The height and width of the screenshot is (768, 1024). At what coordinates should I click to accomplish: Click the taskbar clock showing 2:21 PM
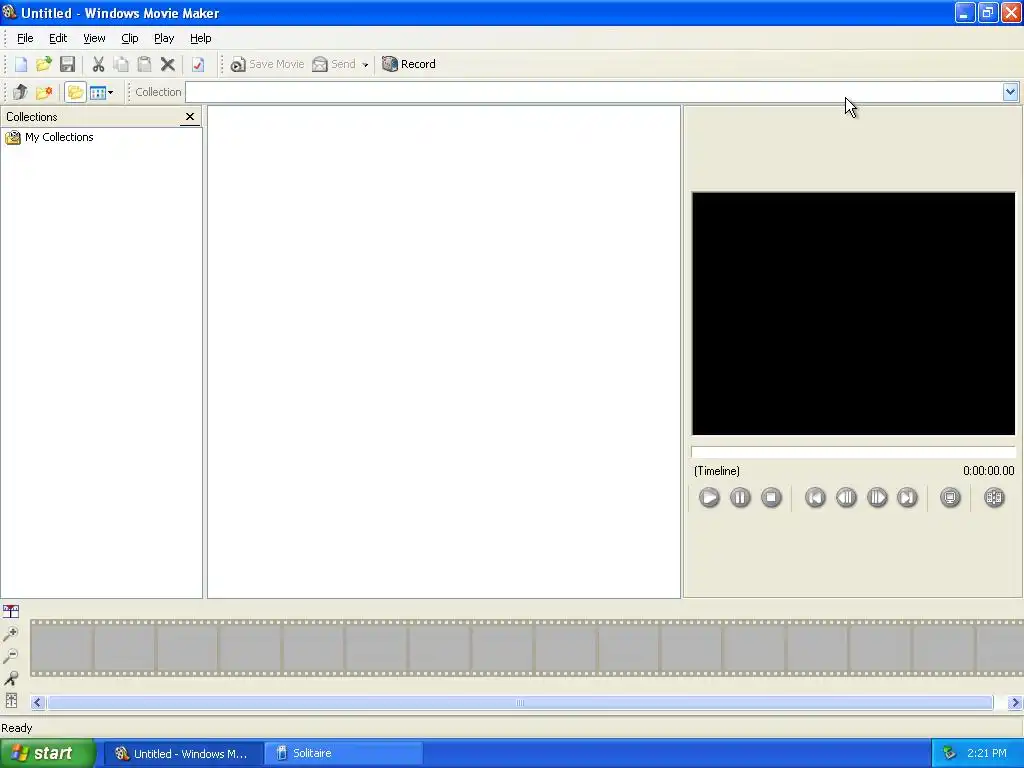pos(987,753)
